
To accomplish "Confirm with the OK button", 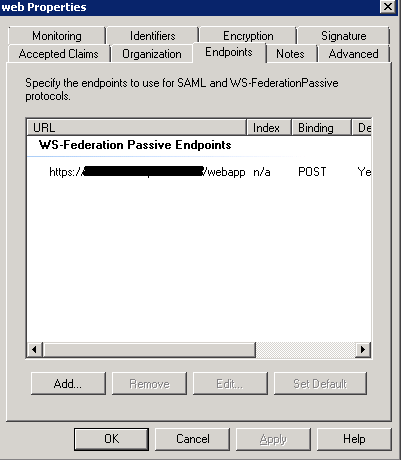I will [x=111, y=439].
